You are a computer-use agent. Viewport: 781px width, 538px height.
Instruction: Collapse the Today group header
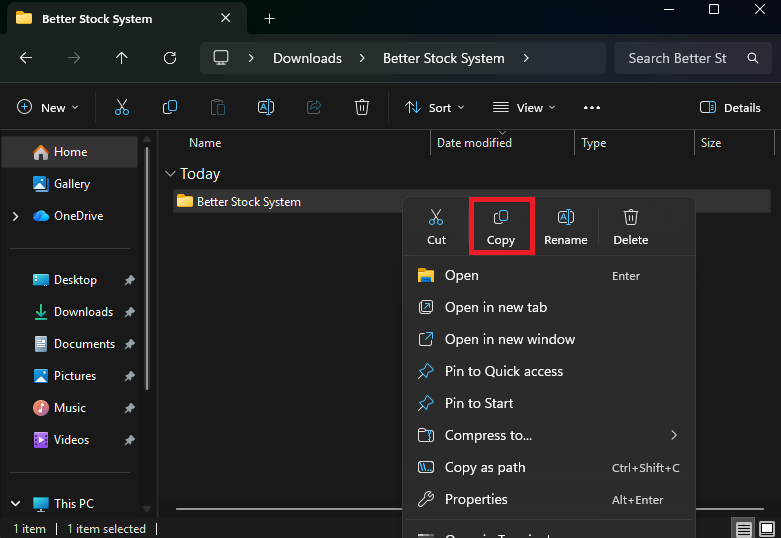pos(170,174)
